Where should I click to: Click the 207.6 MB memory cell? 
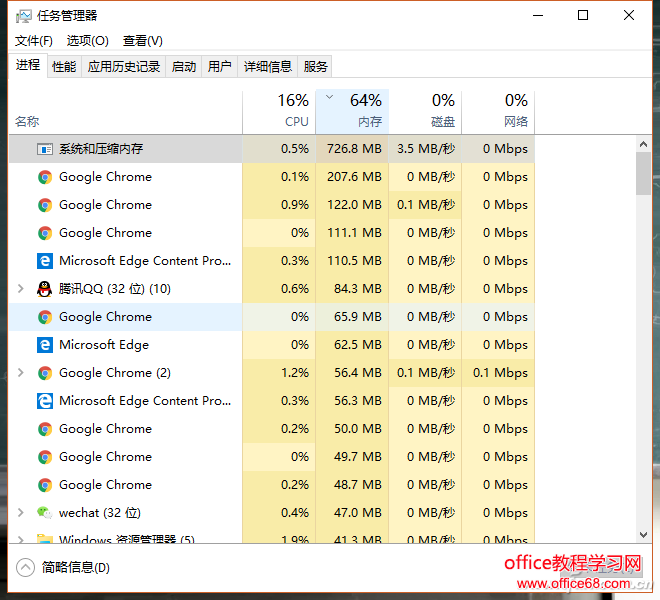point(352,177)
